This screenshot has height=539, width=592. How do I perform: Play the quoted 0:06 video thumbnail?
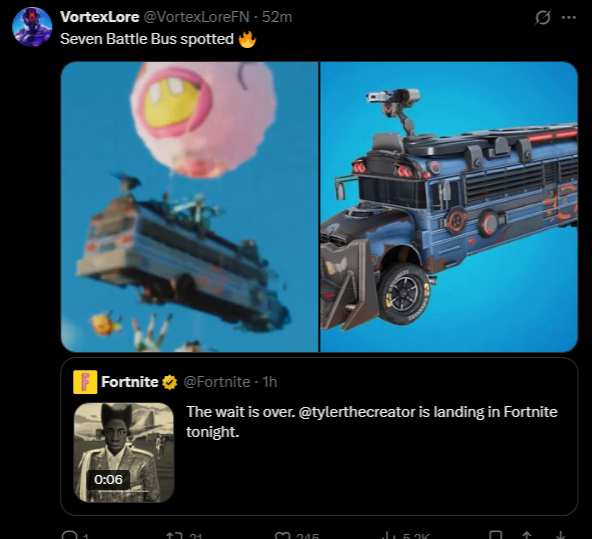(x=124, y=453)
